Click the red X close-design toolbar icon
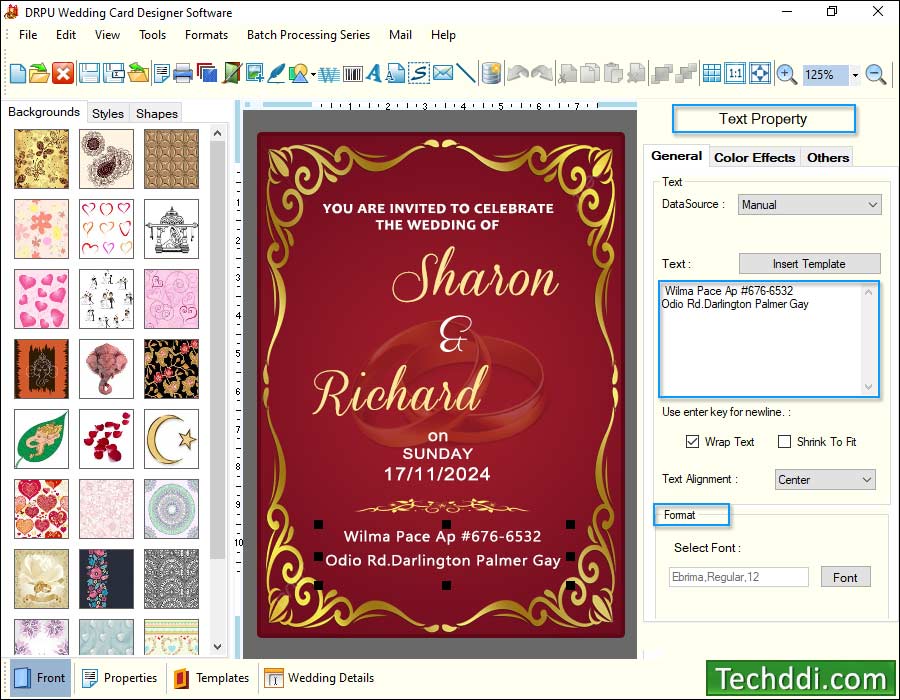 click(63, 74)
